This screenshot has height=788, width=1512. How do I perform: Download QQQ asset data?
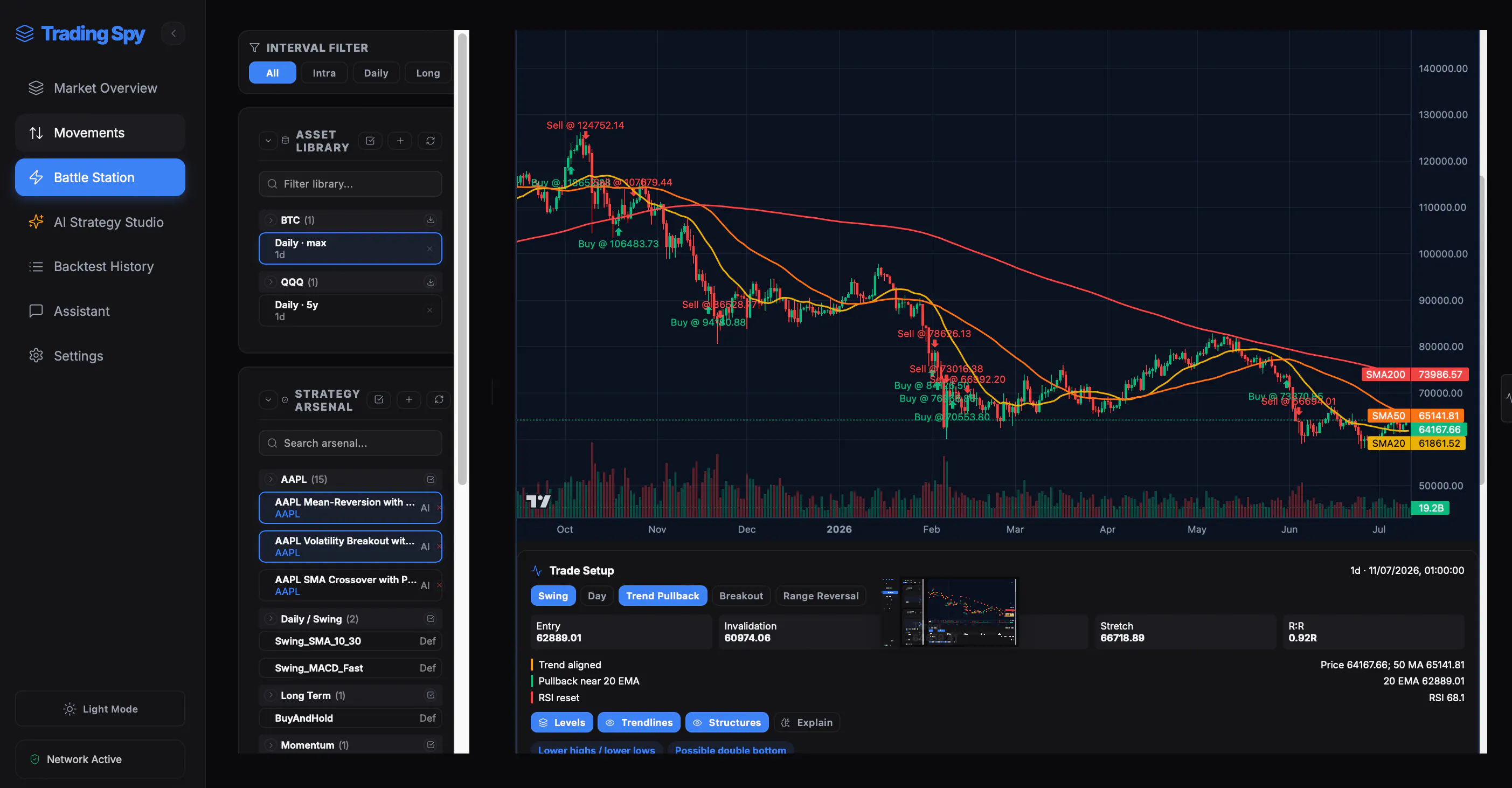430,282
